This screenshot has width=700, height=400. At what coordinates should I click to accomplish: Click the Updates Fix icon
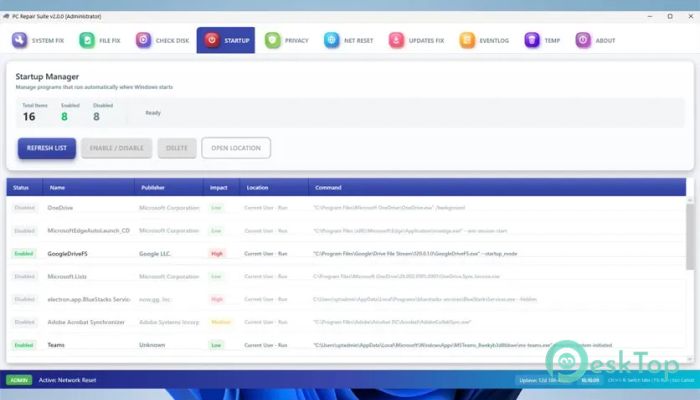(396, 40)
